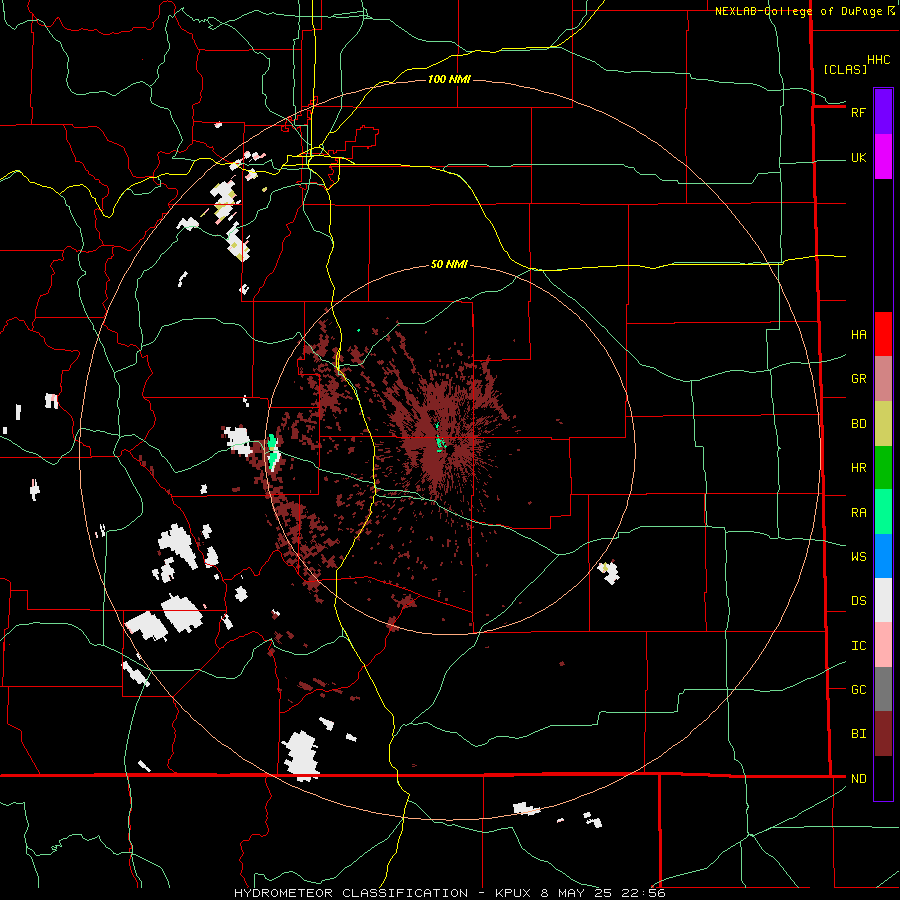
Task: Pick the WS blue legend swatch
Action: 883,556
